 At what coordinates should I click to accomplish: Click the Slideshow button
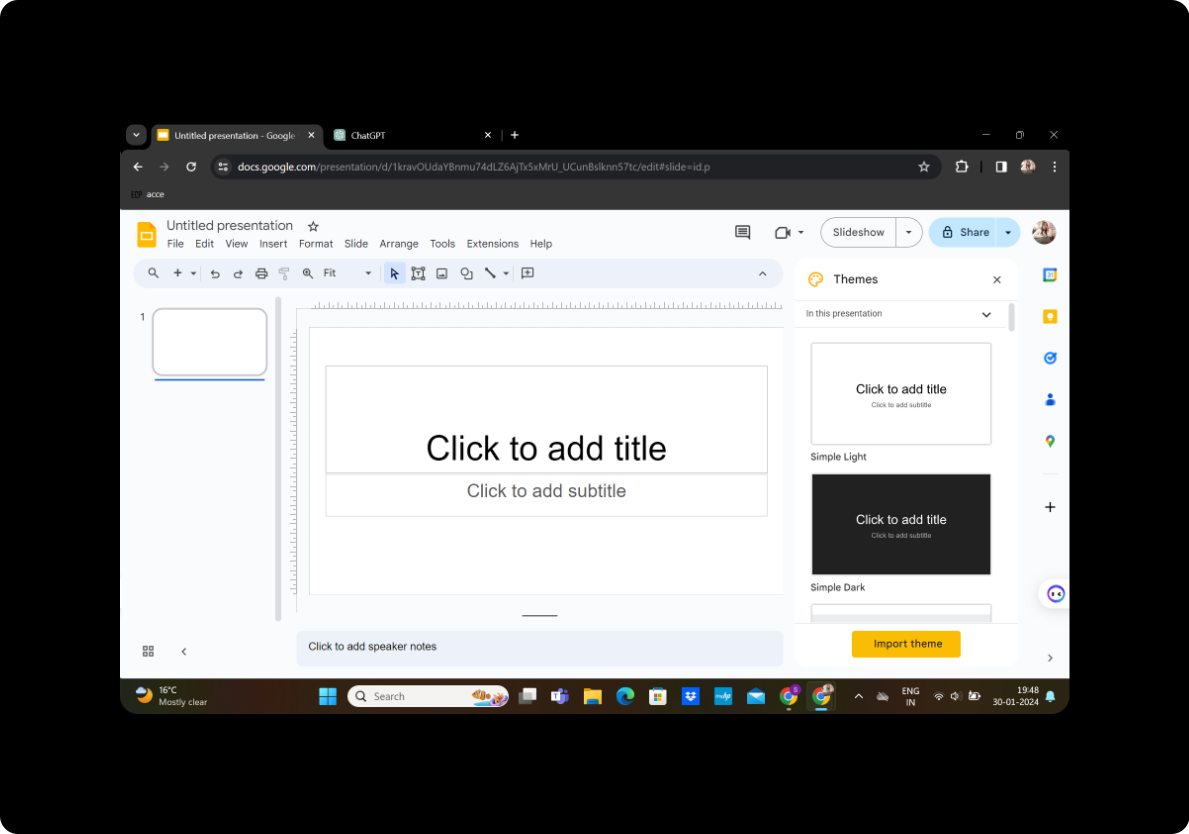coord(858,232)
